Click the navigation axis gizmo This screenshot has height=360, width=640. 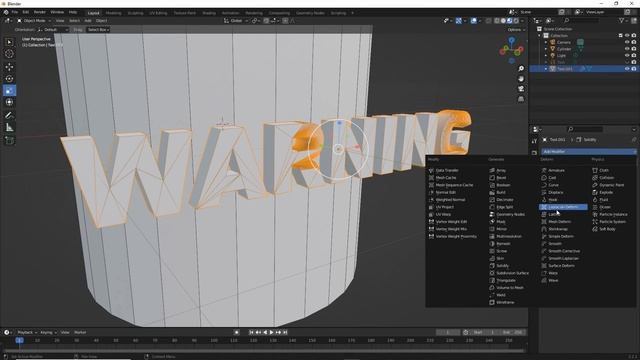point(511,51)
